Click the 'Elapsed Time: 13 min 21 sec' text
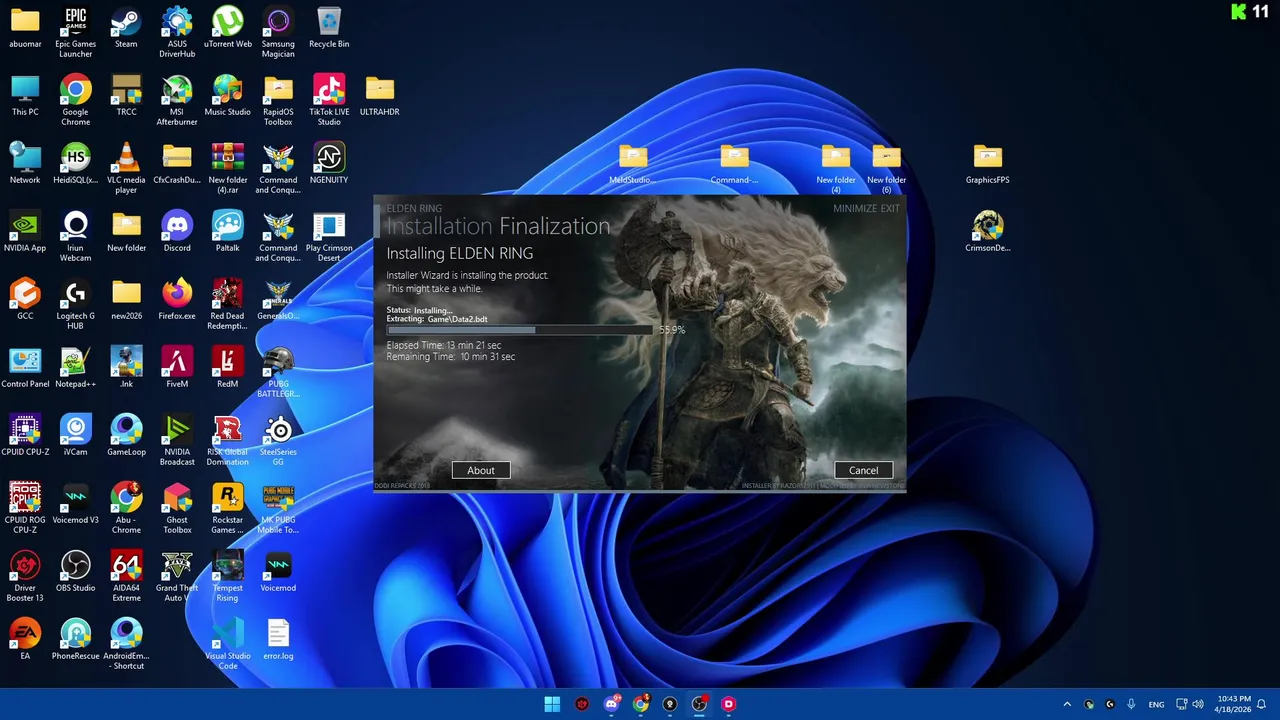 444,345
